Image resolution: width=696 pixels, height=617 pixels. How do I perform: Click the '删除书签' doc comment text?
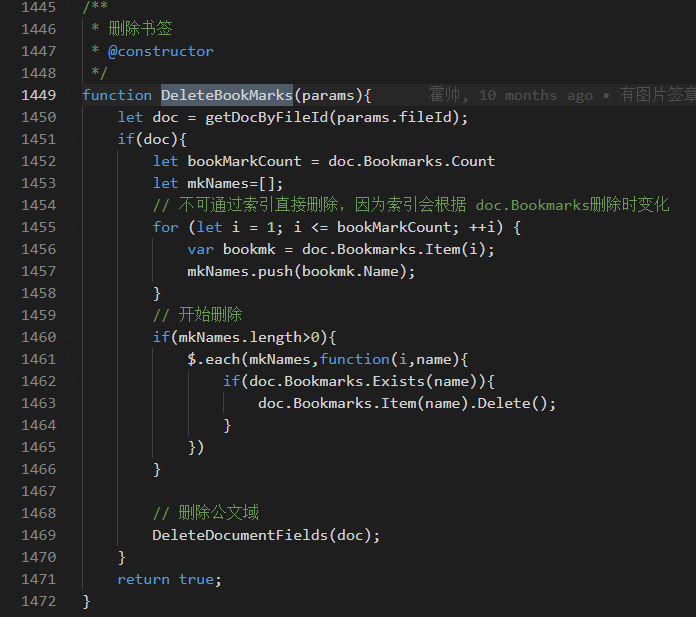click(x=140, y=29)
